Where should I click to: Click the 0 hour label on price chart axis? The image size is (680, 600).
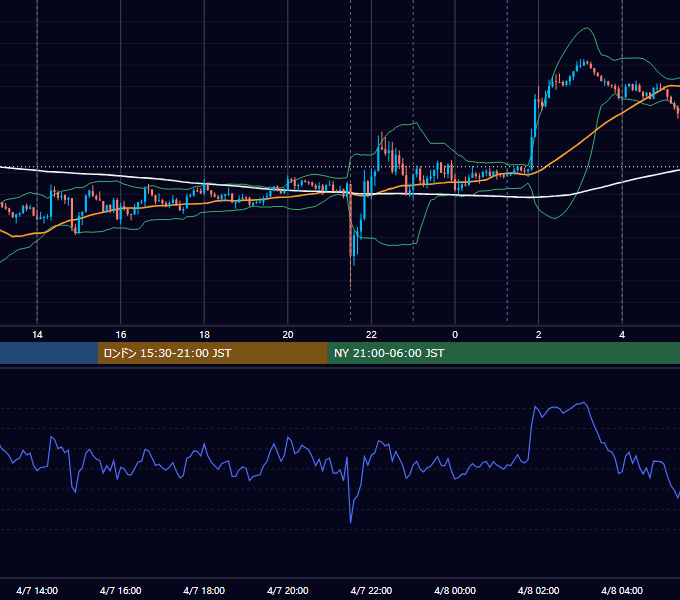(x=455, y=335)
